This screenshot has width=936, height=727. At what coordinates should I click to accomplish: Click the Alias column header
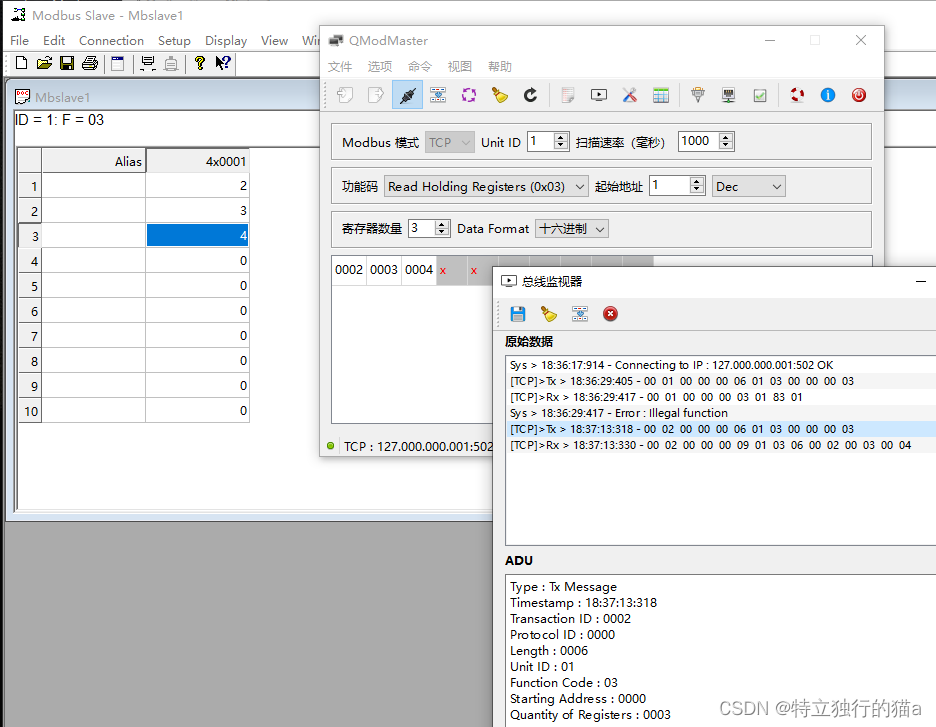point(94,161)
